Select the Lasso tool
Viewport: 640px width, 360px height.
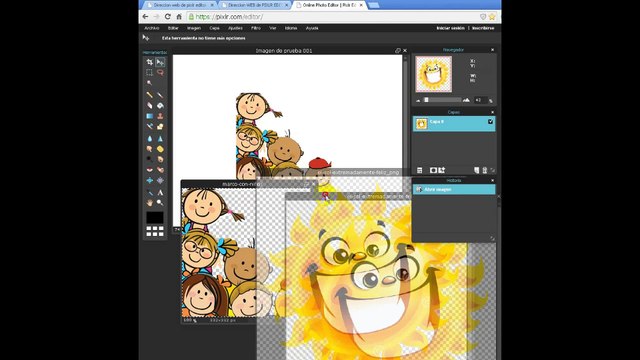coord(160,72)
